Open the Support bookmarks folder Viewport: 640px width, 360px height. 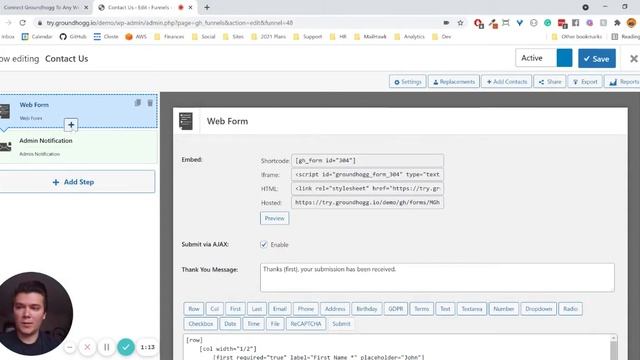pos(308,37)
